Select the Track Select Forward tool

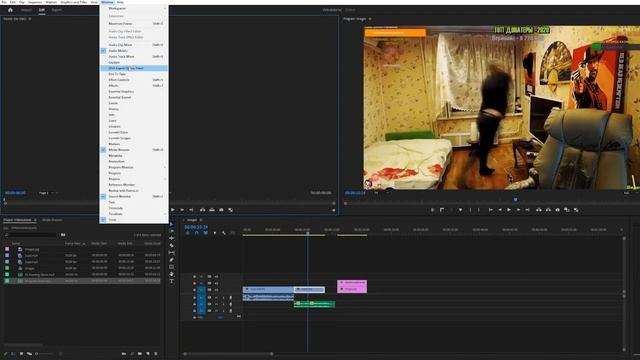[x=171, y=231]
